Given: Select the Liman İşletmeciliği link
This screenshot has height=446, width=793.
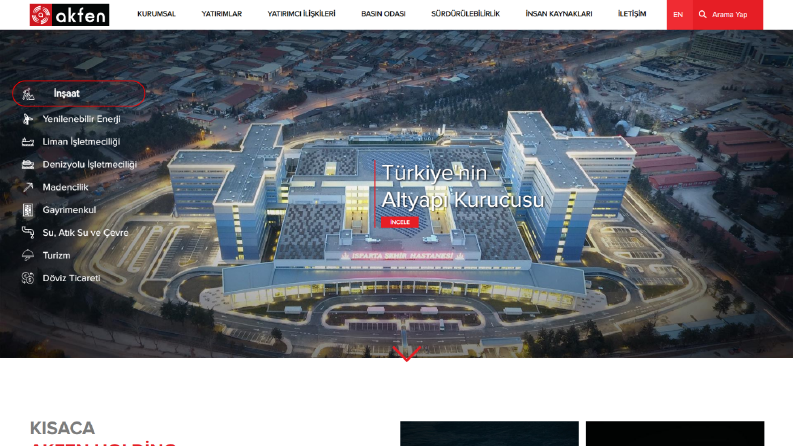Looking at the screenshot, I should pyautogui.click(x=81, y=142).
